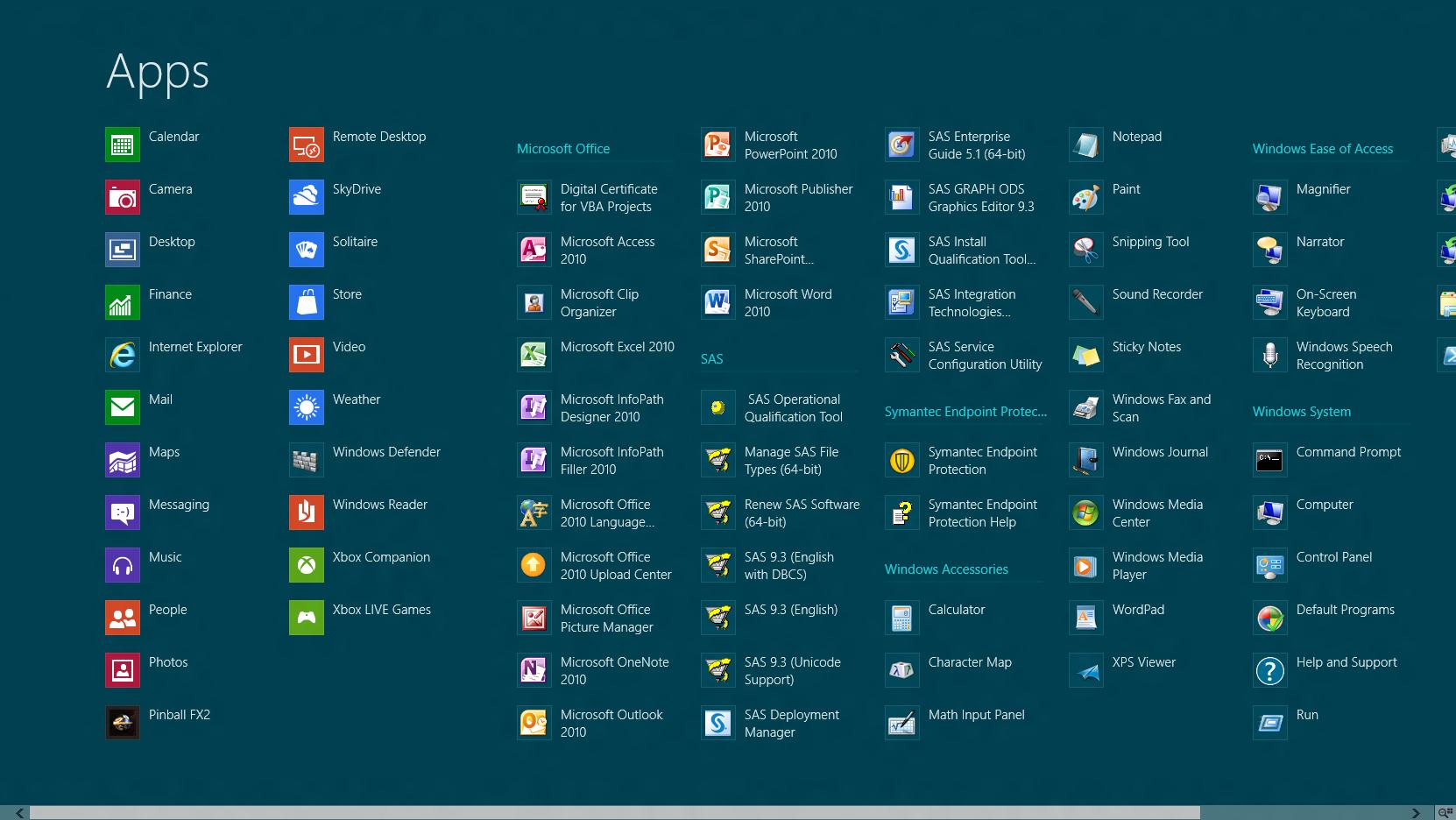The width and height of the screenshot is (1456, 820).
Task: Open Help and Support icon
Action: tap(1270, 670)
